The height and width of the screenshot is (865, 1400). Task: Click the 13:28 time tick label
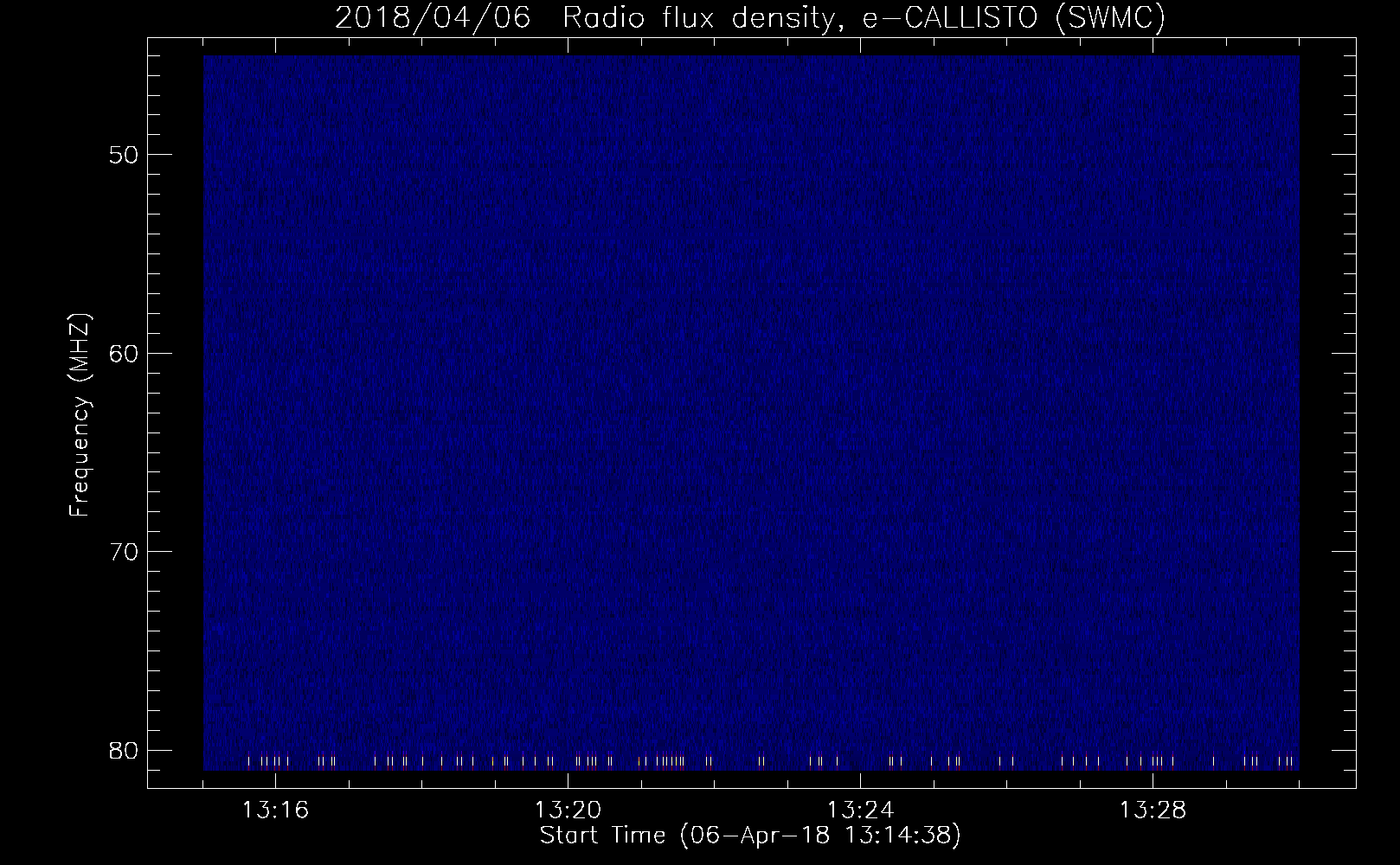(1153, 811)
